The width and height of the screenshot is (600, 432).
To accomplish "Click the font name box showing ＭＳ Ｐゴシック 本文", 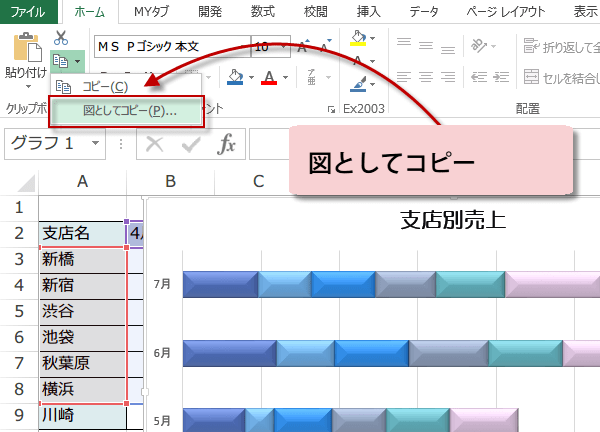I will tap(172, 47).
